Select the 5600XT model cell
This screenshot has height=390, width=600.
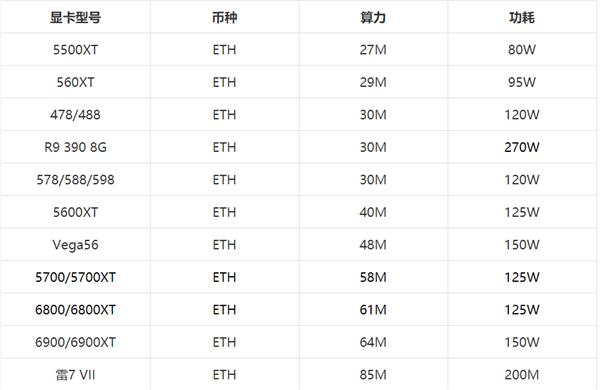tap(75, 212)
